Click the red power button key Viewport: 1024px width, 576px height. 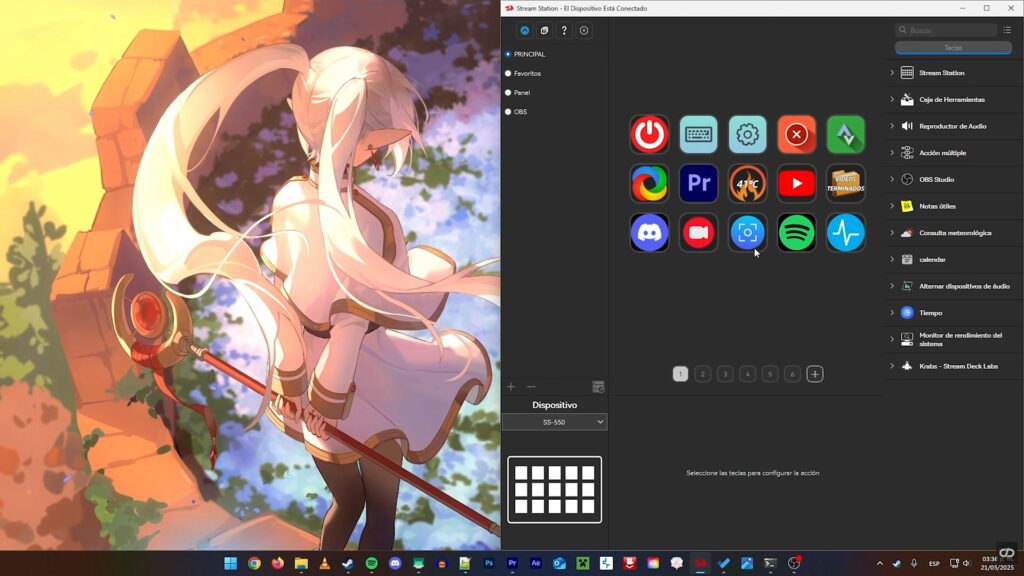[x=649, y=135]
